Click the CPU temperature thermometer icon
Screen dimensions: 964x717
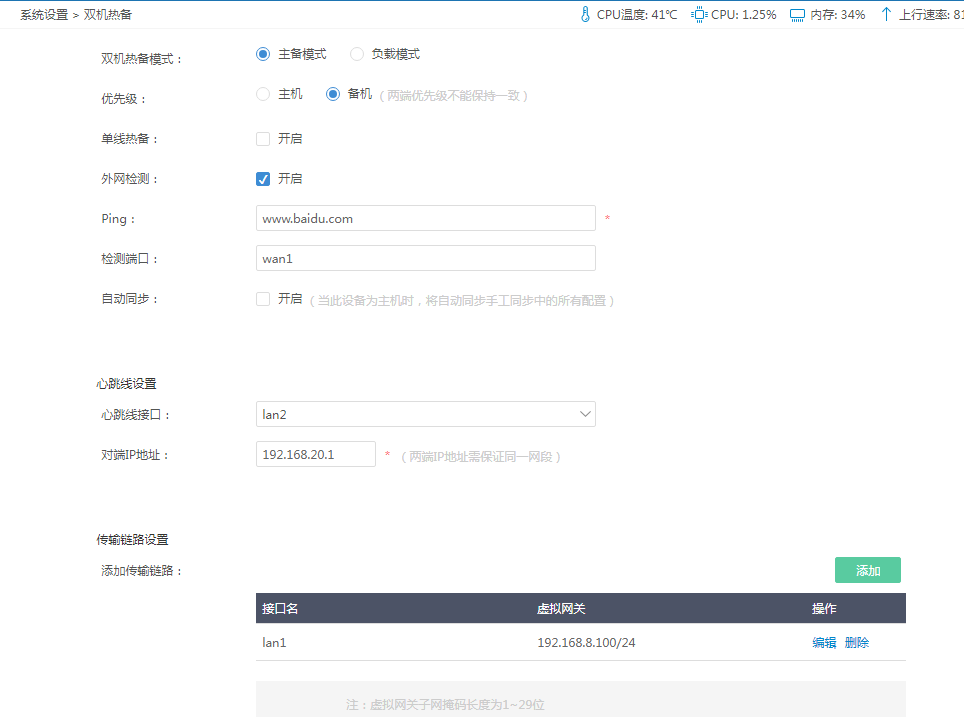[585, 14]
